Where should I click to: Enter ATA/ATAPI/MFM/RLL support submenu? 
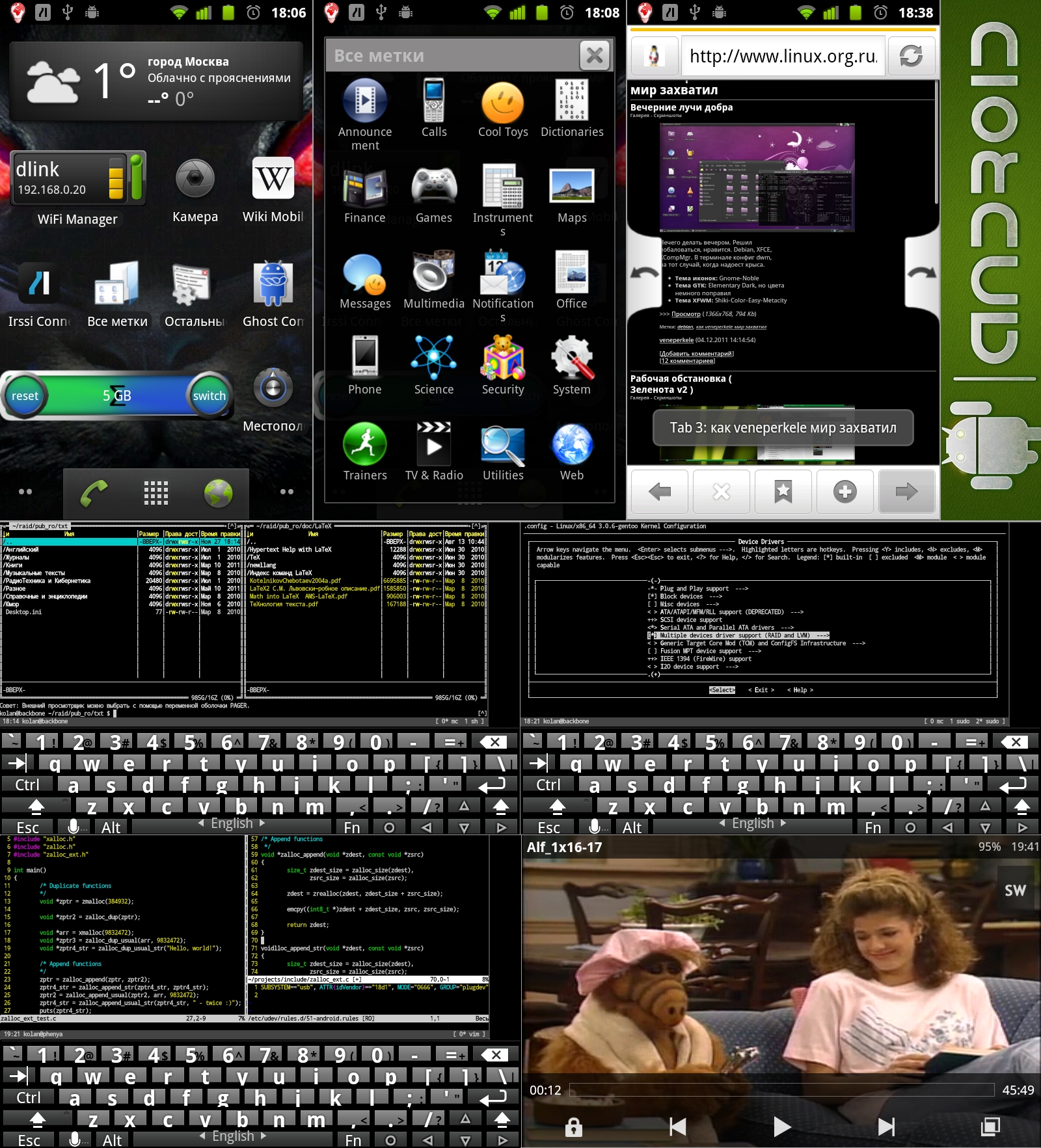coord(725,612)
